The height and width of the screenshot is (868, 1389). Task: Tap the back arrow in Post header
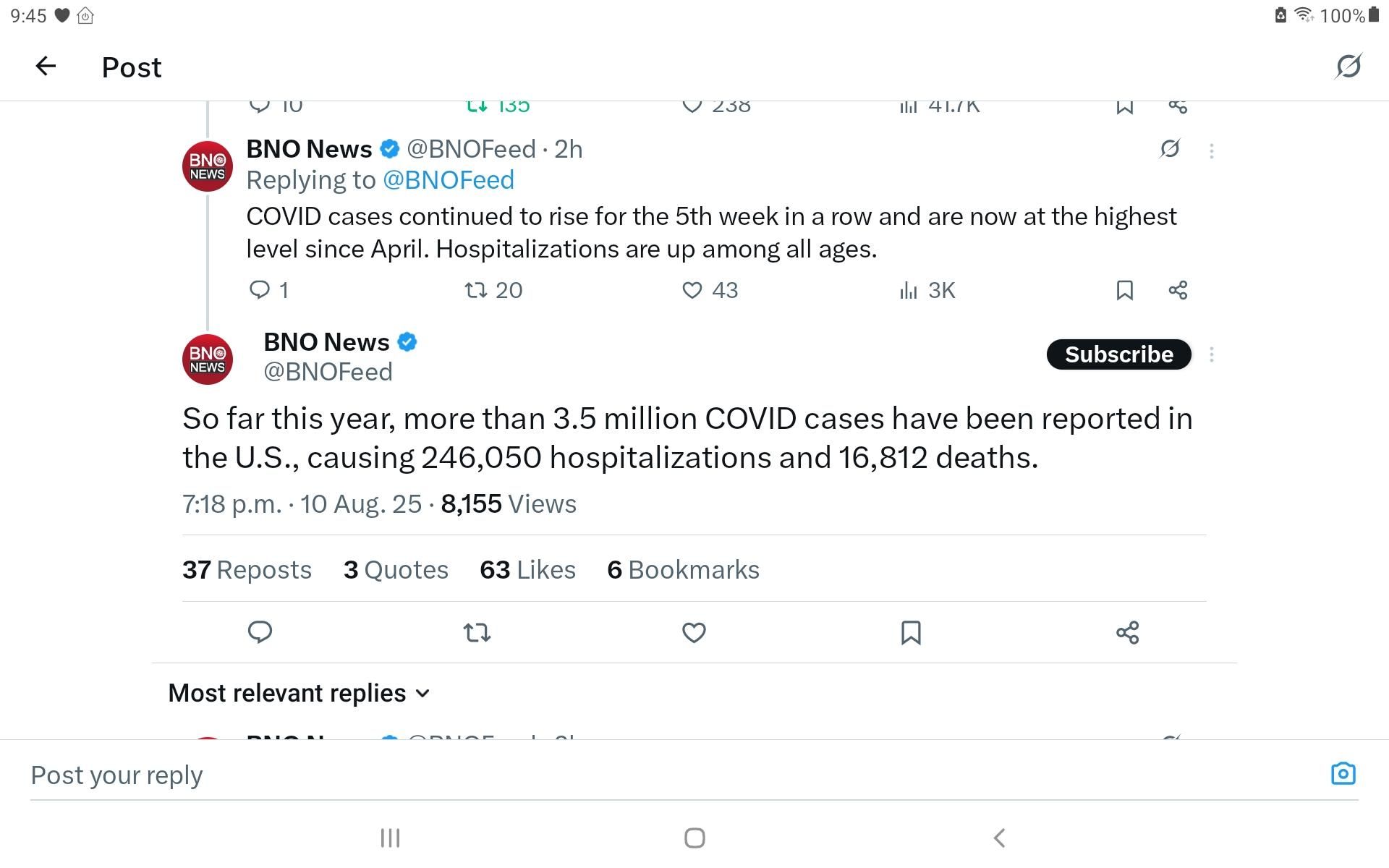46,67
